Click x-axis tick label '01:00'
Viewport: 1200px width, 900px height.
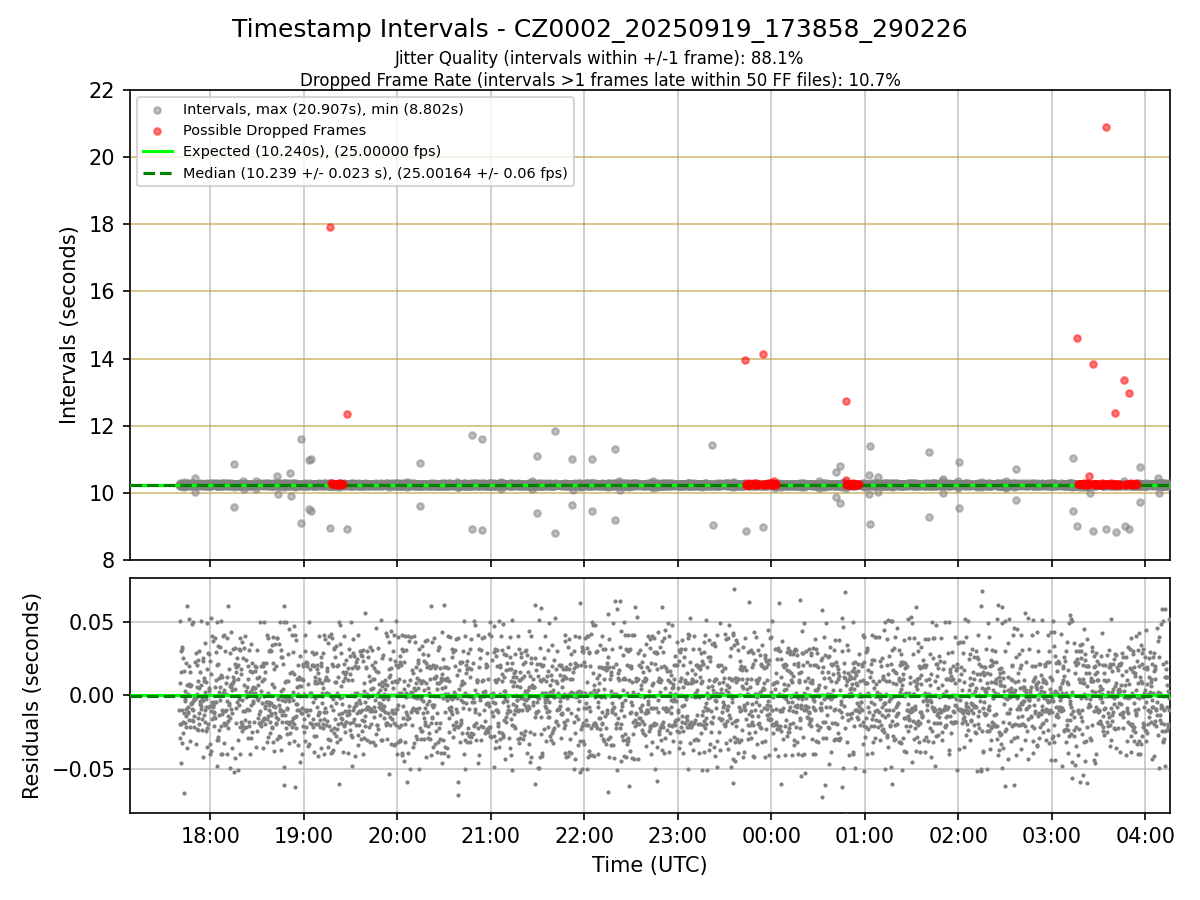click(864, 836)
